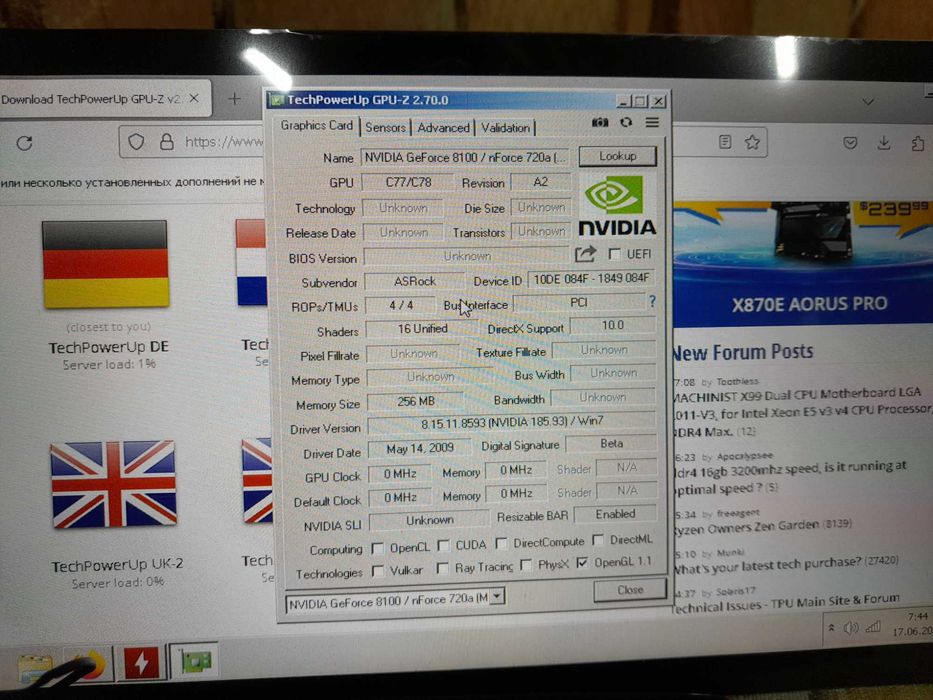The width and height of the screenshot is (933, 700).
Task: Click the X870E AORUS PRO ad banner
Action: pos(802,264)
